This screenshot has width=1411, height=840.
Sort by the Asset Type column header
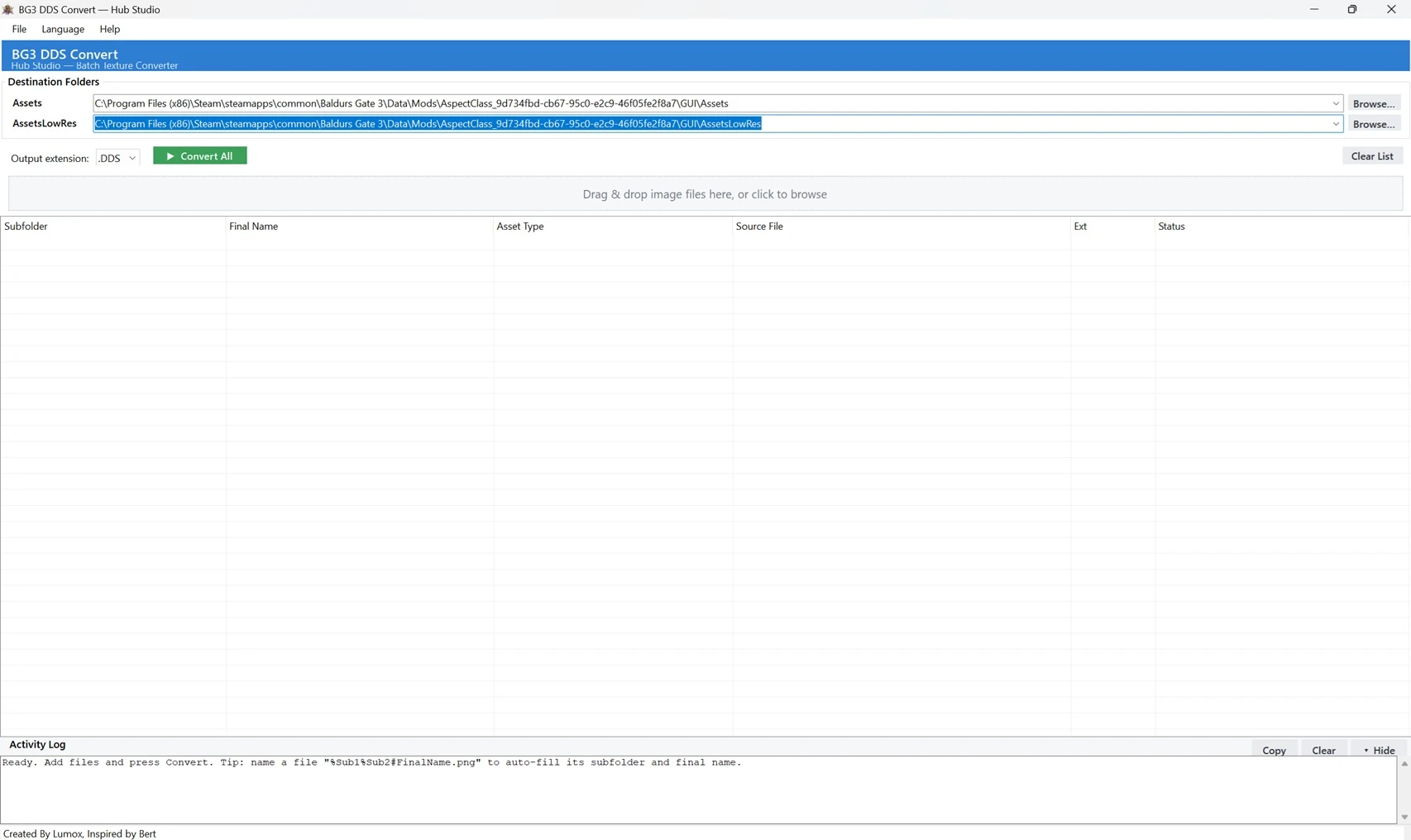[613, 226]
